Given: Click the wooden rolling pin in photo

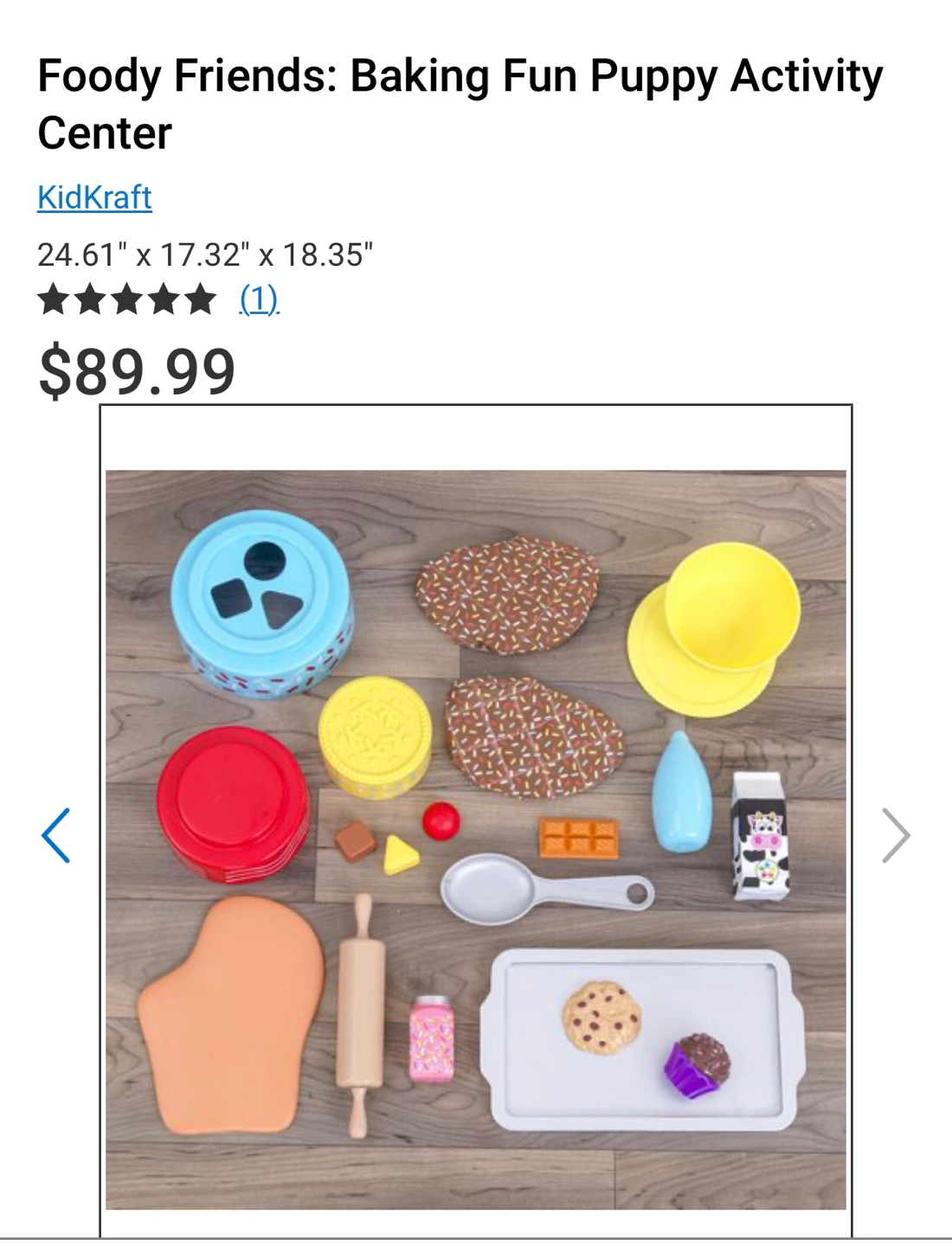Looking at the screenshot, I should pyautogui.click(x=359, y=1016).
